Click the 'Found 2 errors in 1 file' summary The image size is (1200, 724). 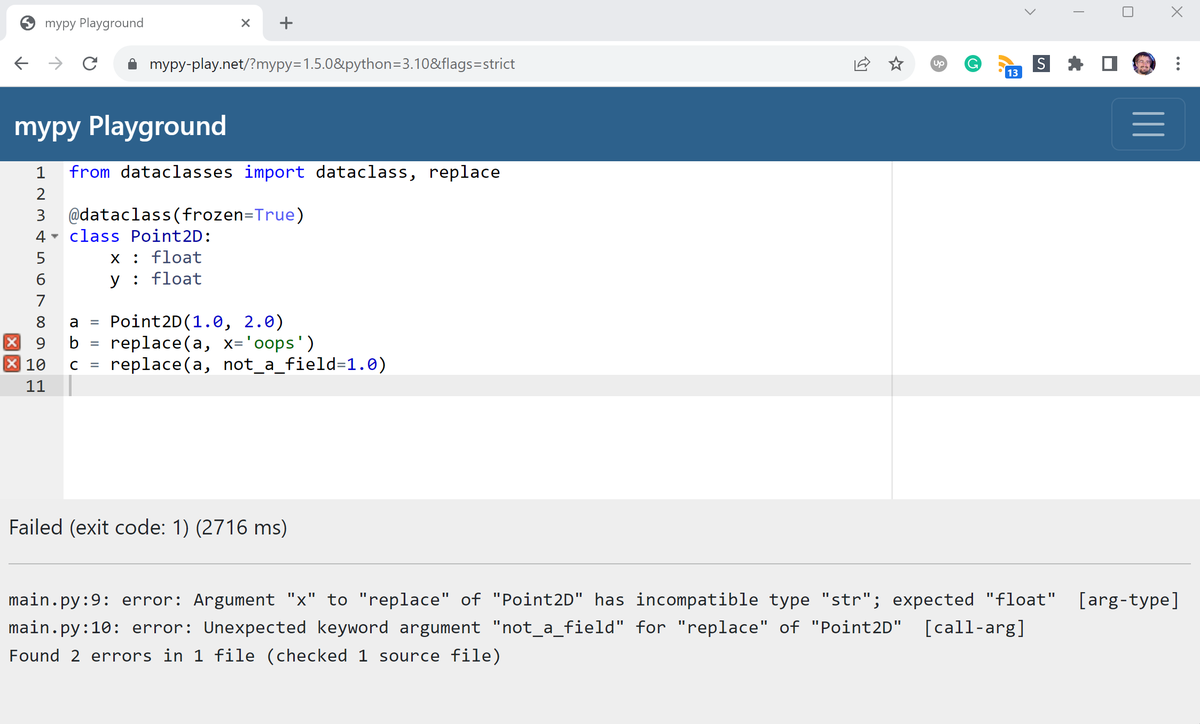coord(255,656)
